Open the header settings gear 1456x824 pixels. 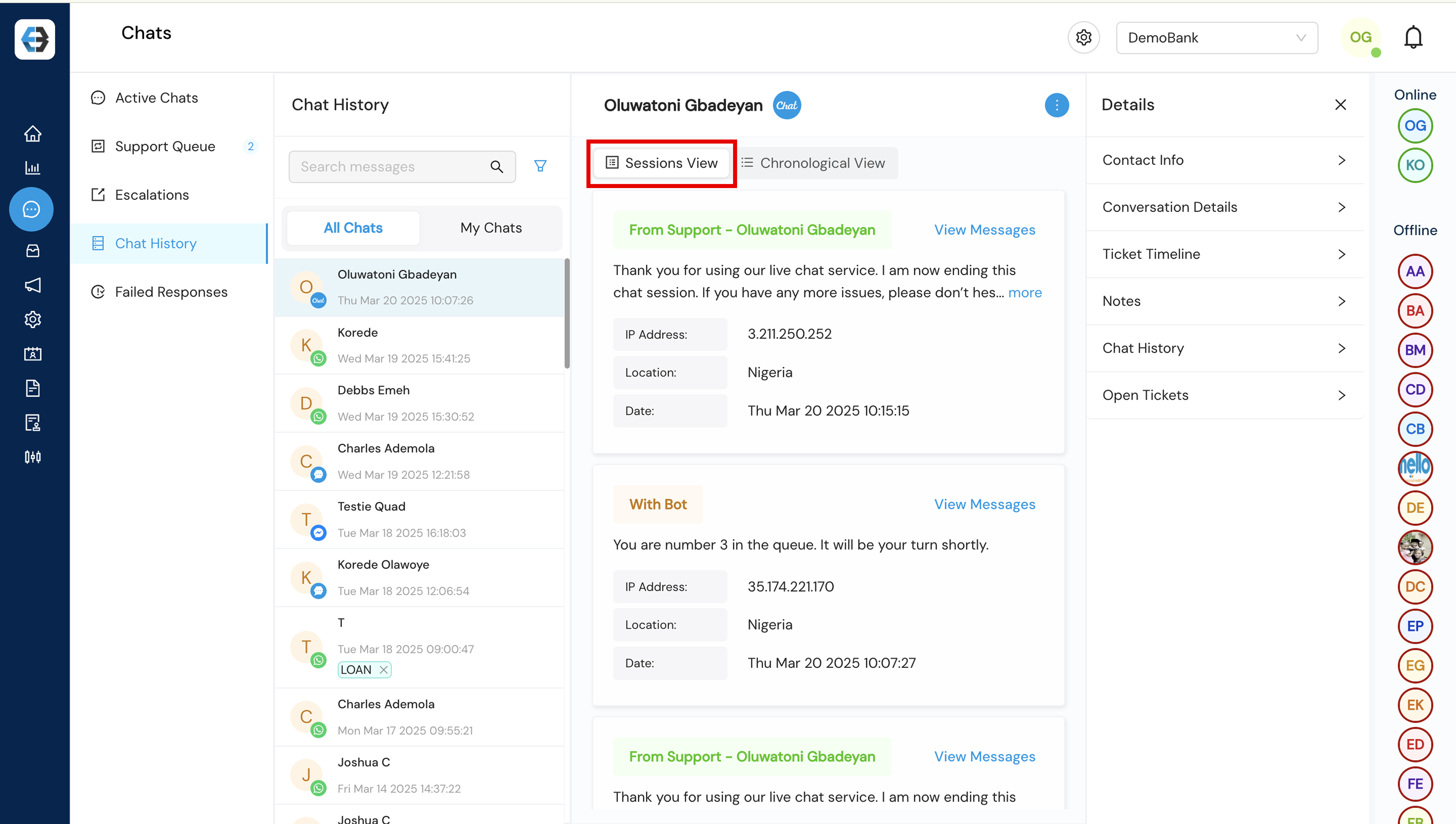pyautogui.click(x=1083, y=37)
